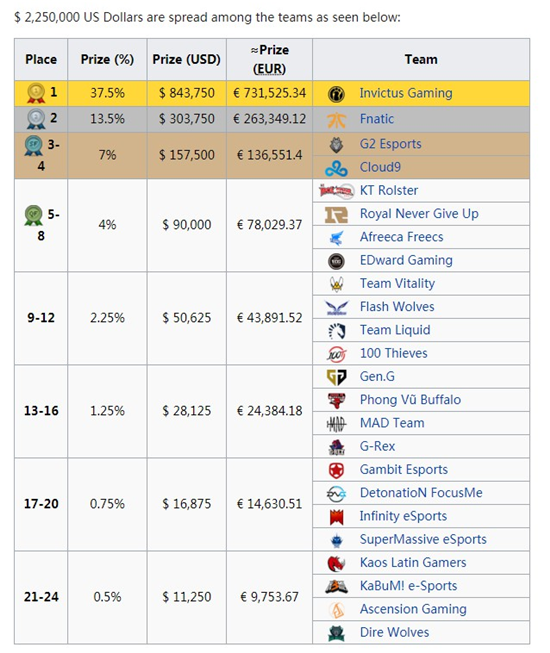
Task: Open the Phong Vũ Buffalo link
Action: 410,400
